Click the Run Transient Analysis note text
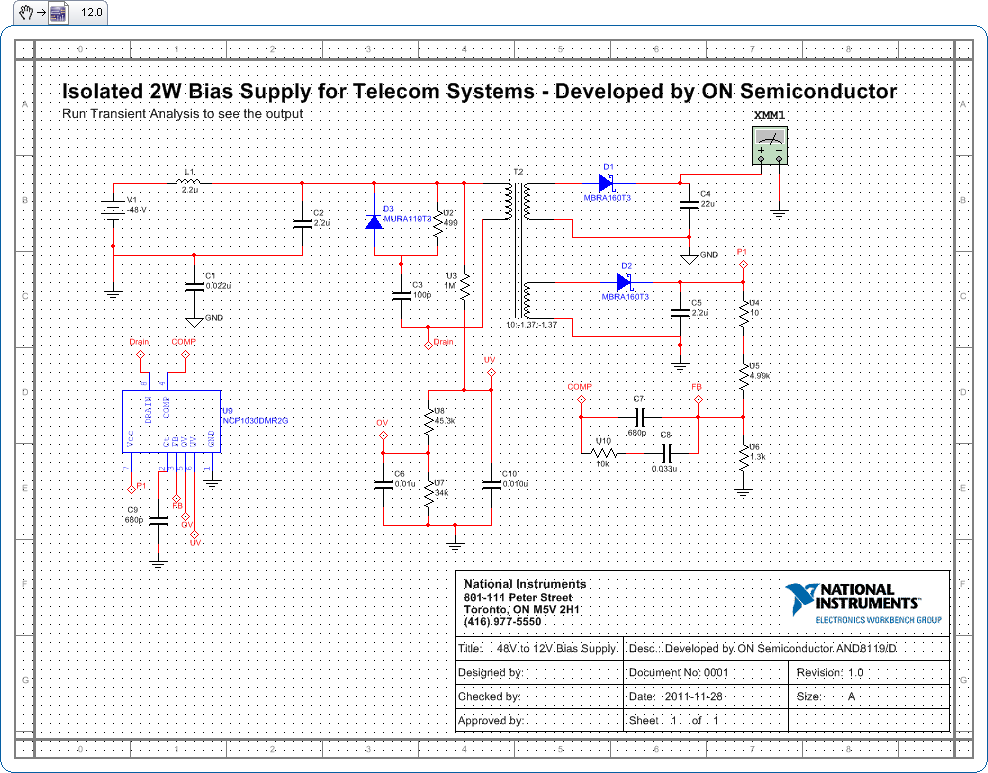 point(182,114)
